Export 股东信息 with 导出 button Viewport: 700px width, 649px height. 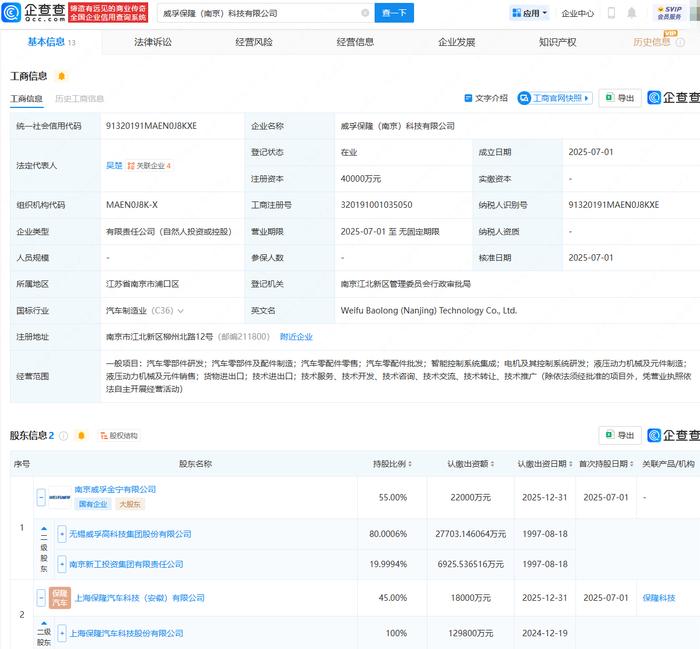coord(620,435)
